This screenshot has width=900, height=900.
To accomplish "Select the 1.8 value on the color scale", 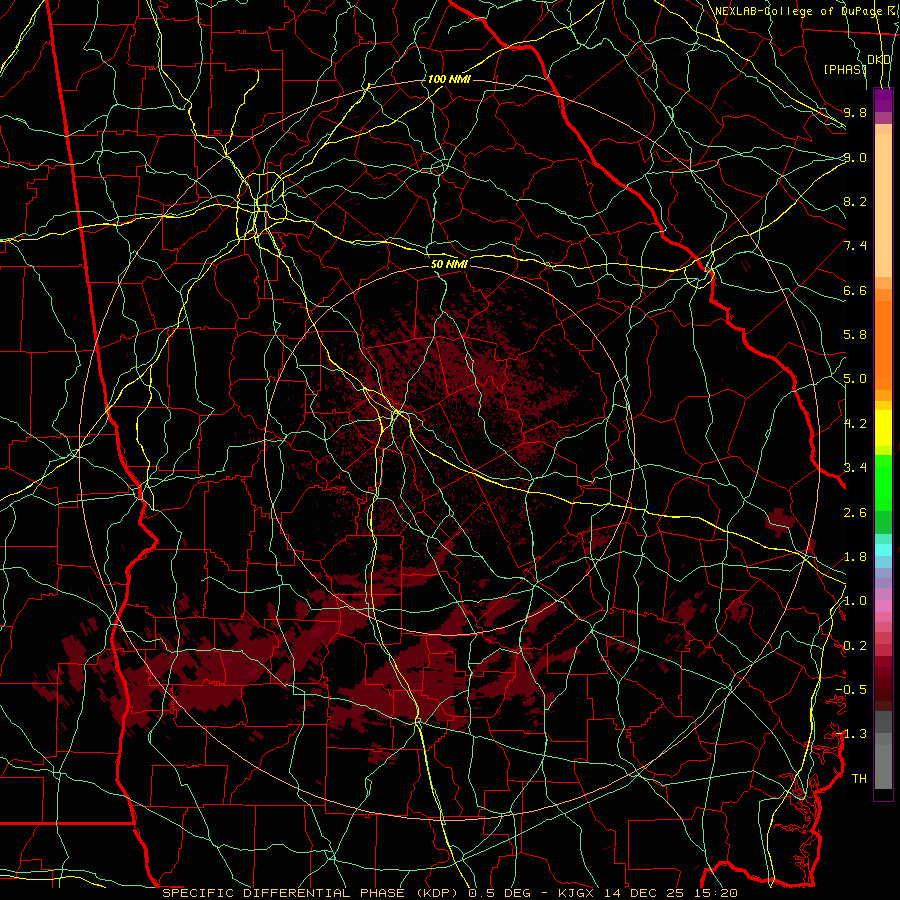I will 855,557.
